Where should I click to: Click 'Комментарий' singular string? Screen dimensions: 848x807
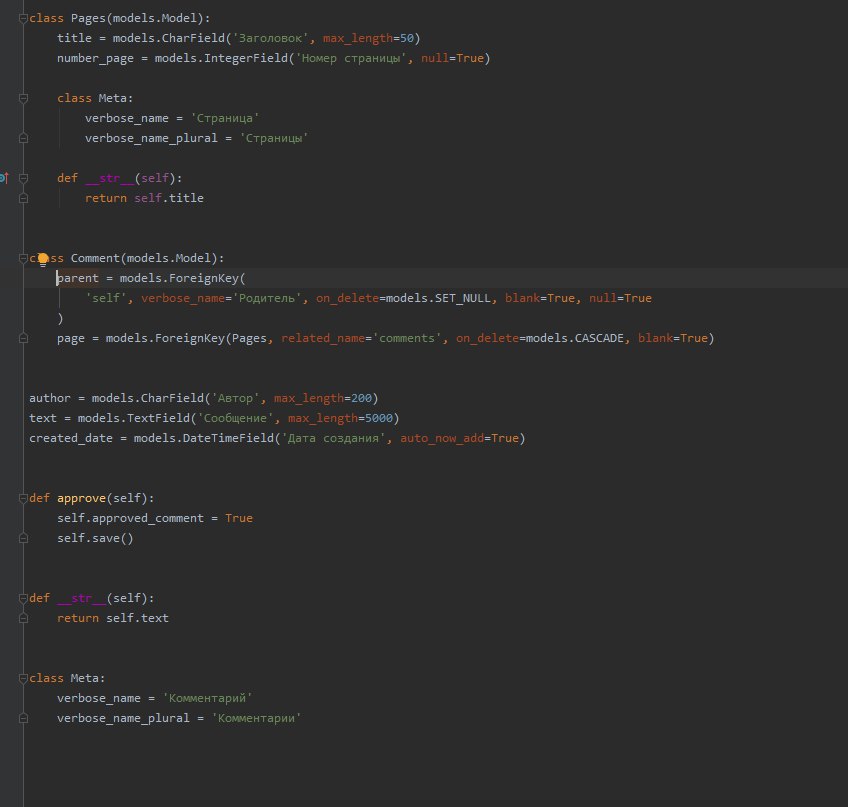tap(208, 698)
